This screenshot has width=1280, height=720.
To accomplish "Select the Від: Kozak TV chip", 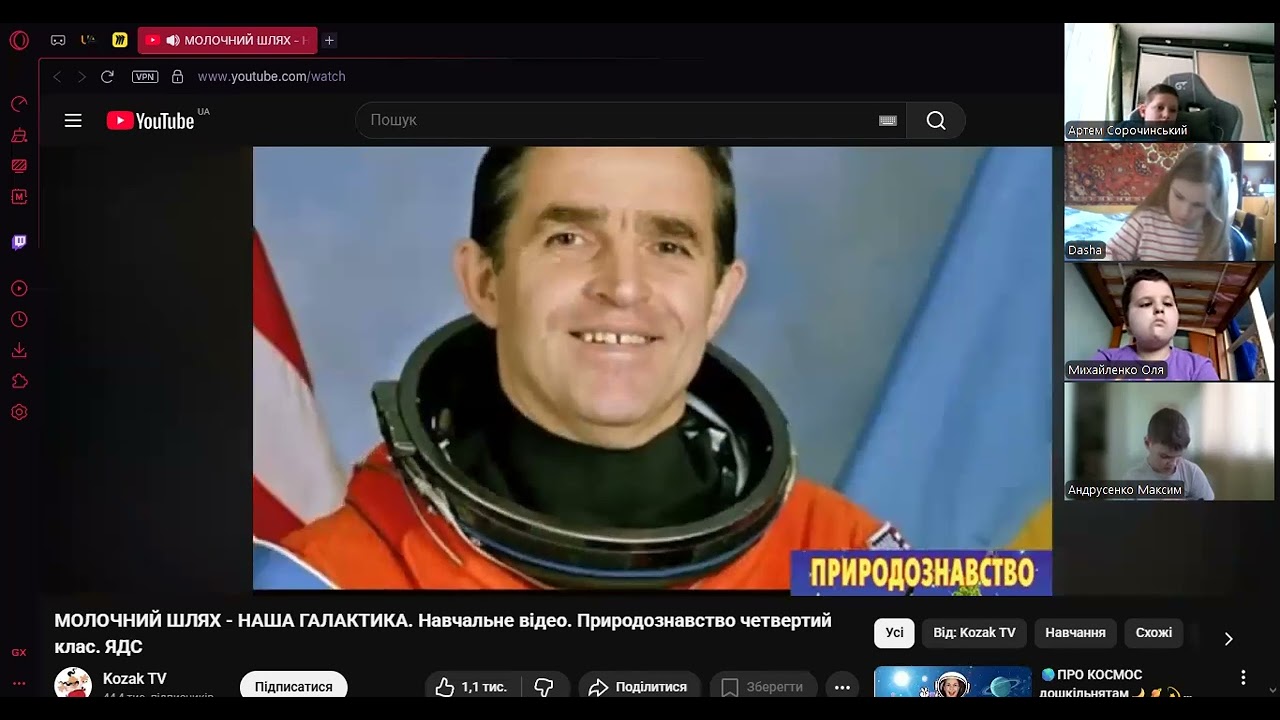I will tap(974, 633).
